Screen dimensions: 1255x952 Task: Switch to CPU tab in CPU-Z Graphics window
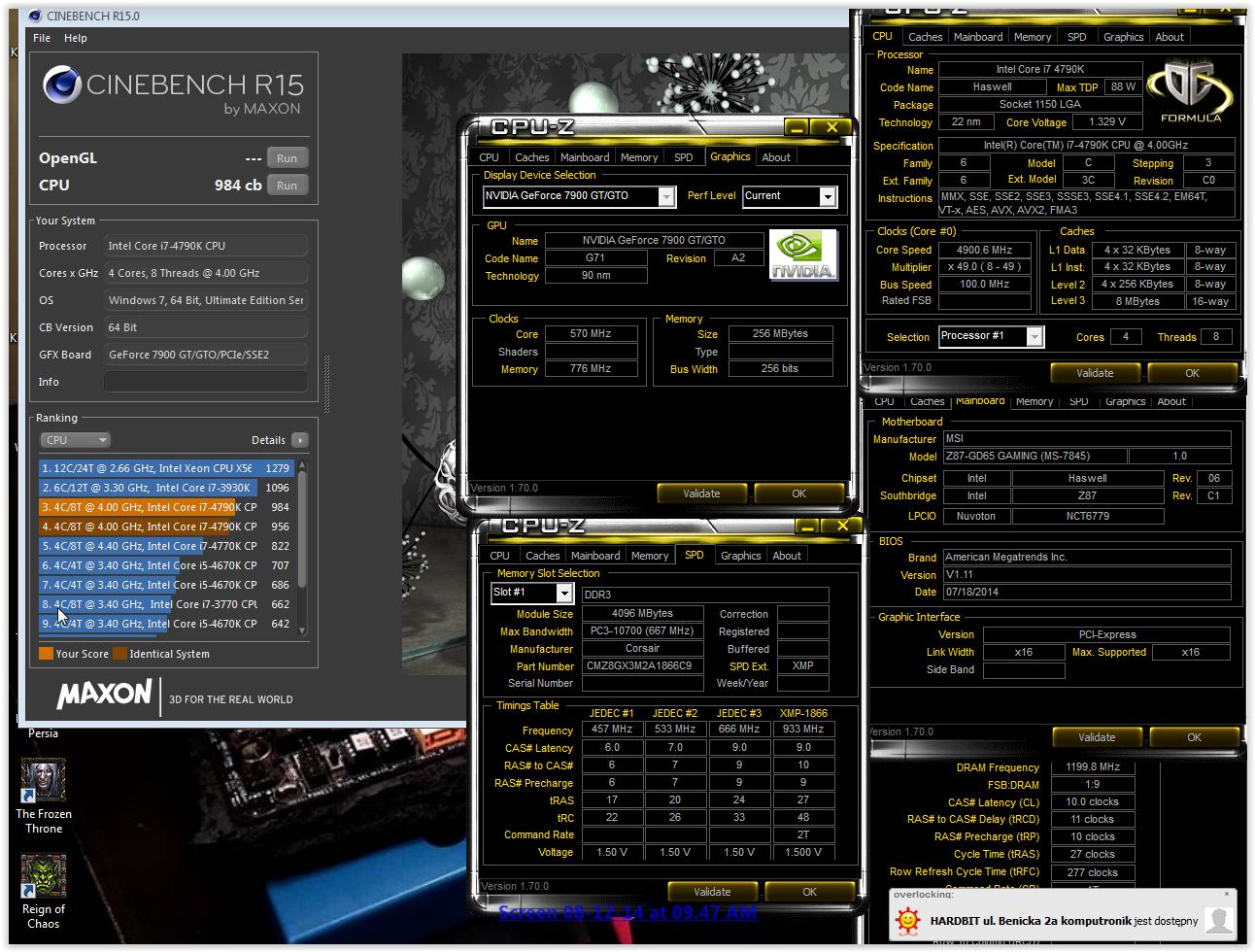click(490, 157)
